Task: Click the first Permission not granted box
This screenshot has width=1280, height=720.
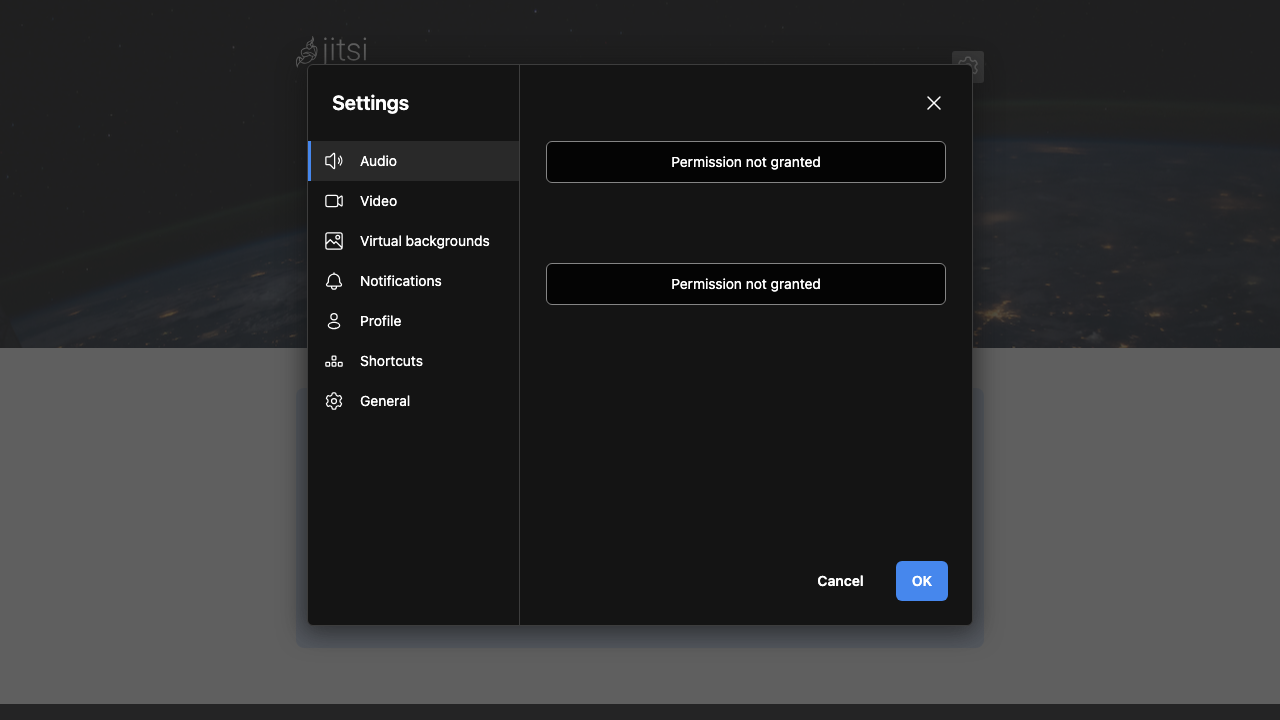Action: coord(746,162)
